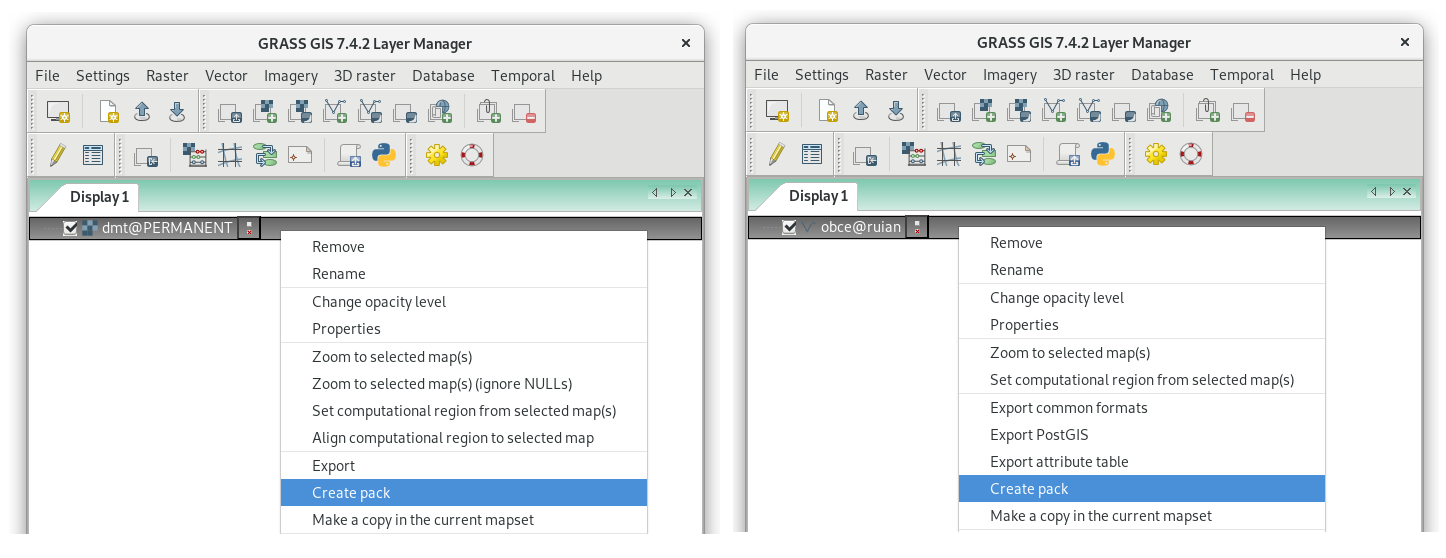The height and width of the screenshot is (558, 1446).
Task: Choose Create pack in right context menu
Action: tap(1142, 489)
